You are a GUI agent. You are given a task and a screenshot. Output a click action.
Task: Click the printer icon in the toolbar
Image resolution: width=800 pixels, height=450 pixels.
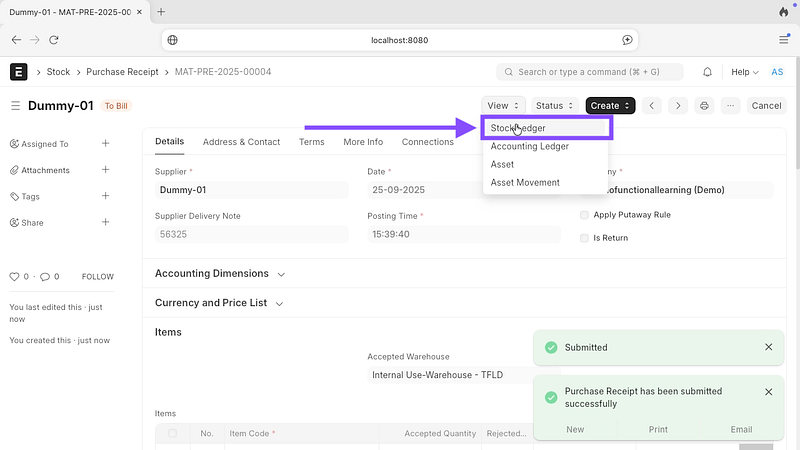point(705,106)
